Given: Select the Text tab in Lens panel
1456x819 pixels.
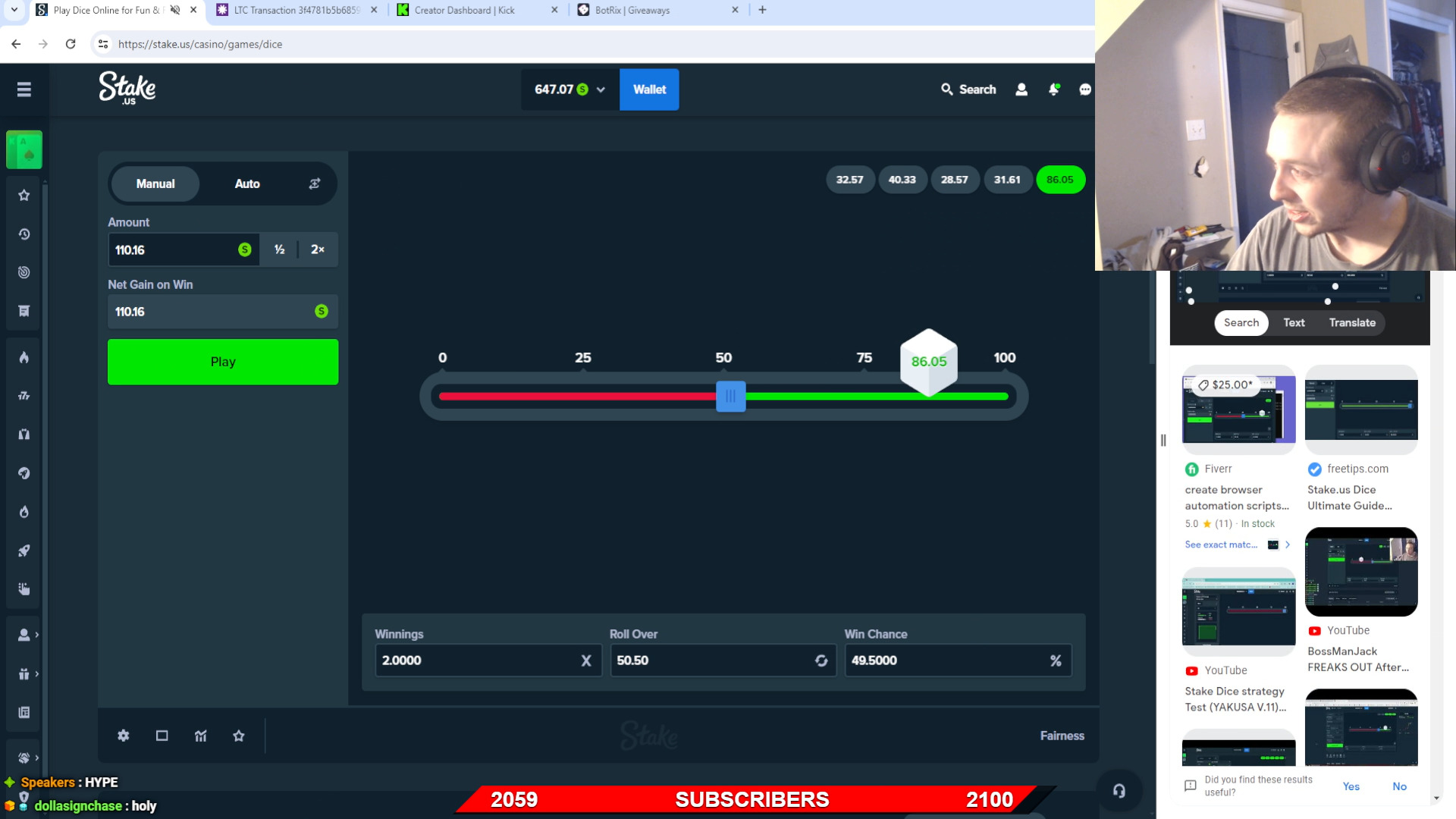Looking at the screenshot, I should 1294,322.
